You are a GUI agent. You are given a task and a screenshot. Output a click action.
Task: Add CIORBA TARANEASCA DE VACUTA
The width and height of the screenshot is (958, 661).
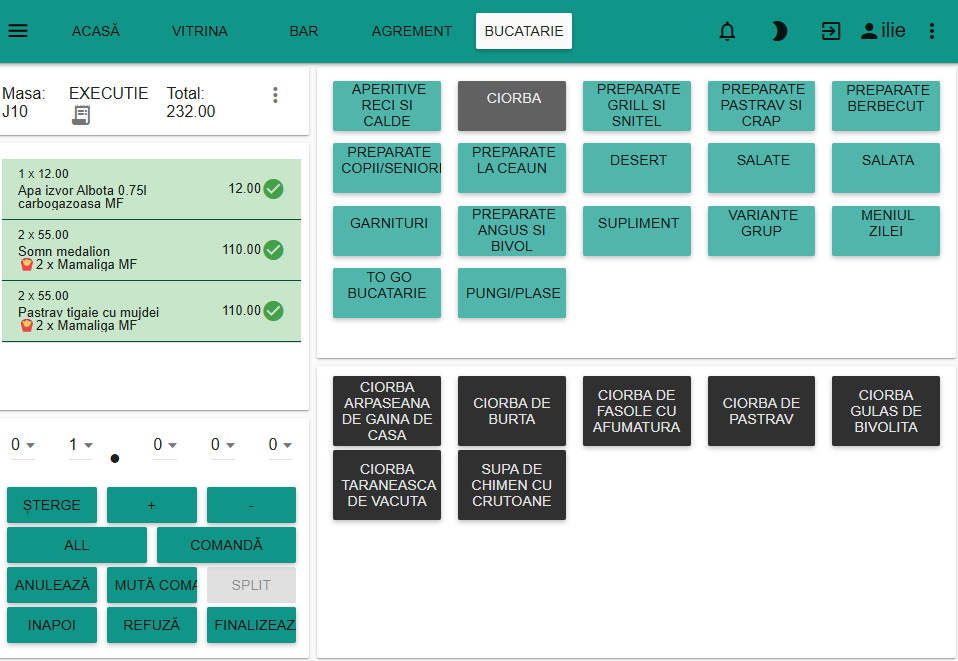click(387, 485)
